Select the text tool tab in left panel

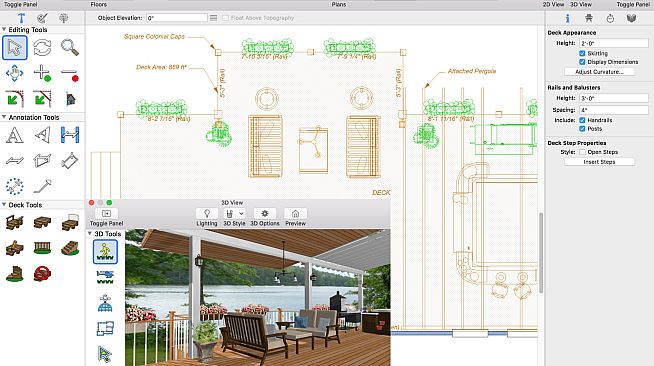[x=21, y=18]
